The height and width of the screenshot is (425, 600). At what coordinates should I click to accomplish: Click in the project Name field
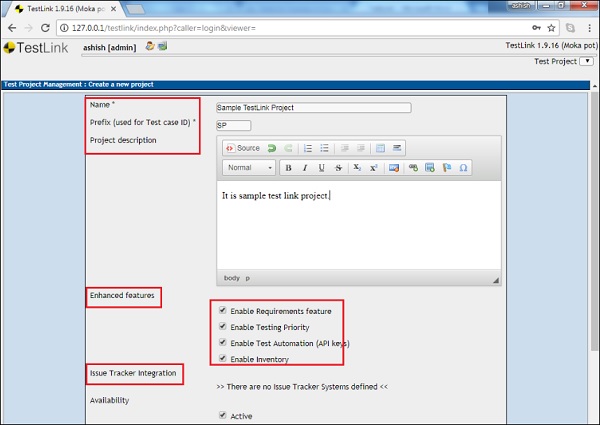pyautogui.click(x=313, y=107)
